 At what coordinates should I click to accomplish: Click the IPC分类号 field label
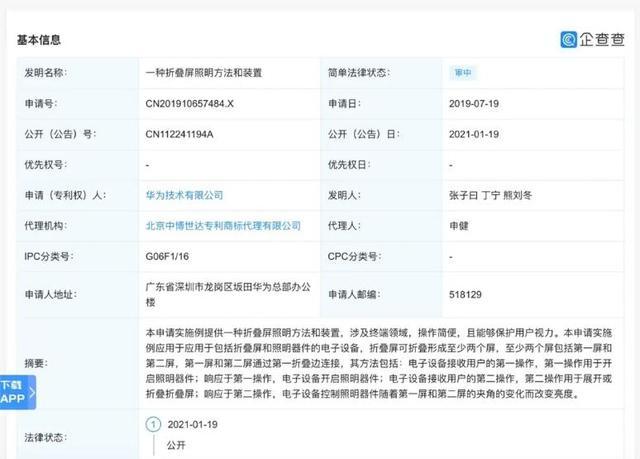[49, 257]
